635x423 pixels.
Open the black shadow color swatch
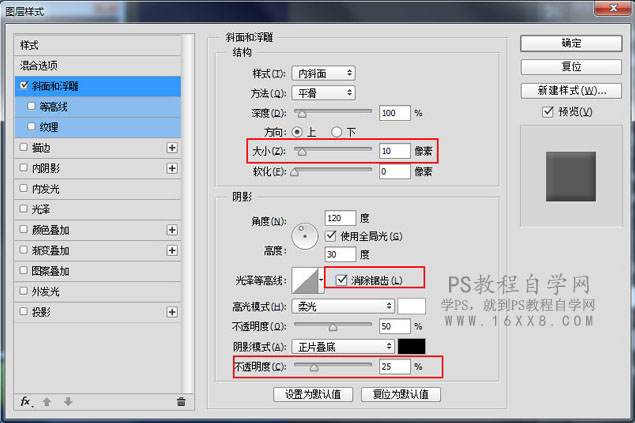click(x=411, y=346)
